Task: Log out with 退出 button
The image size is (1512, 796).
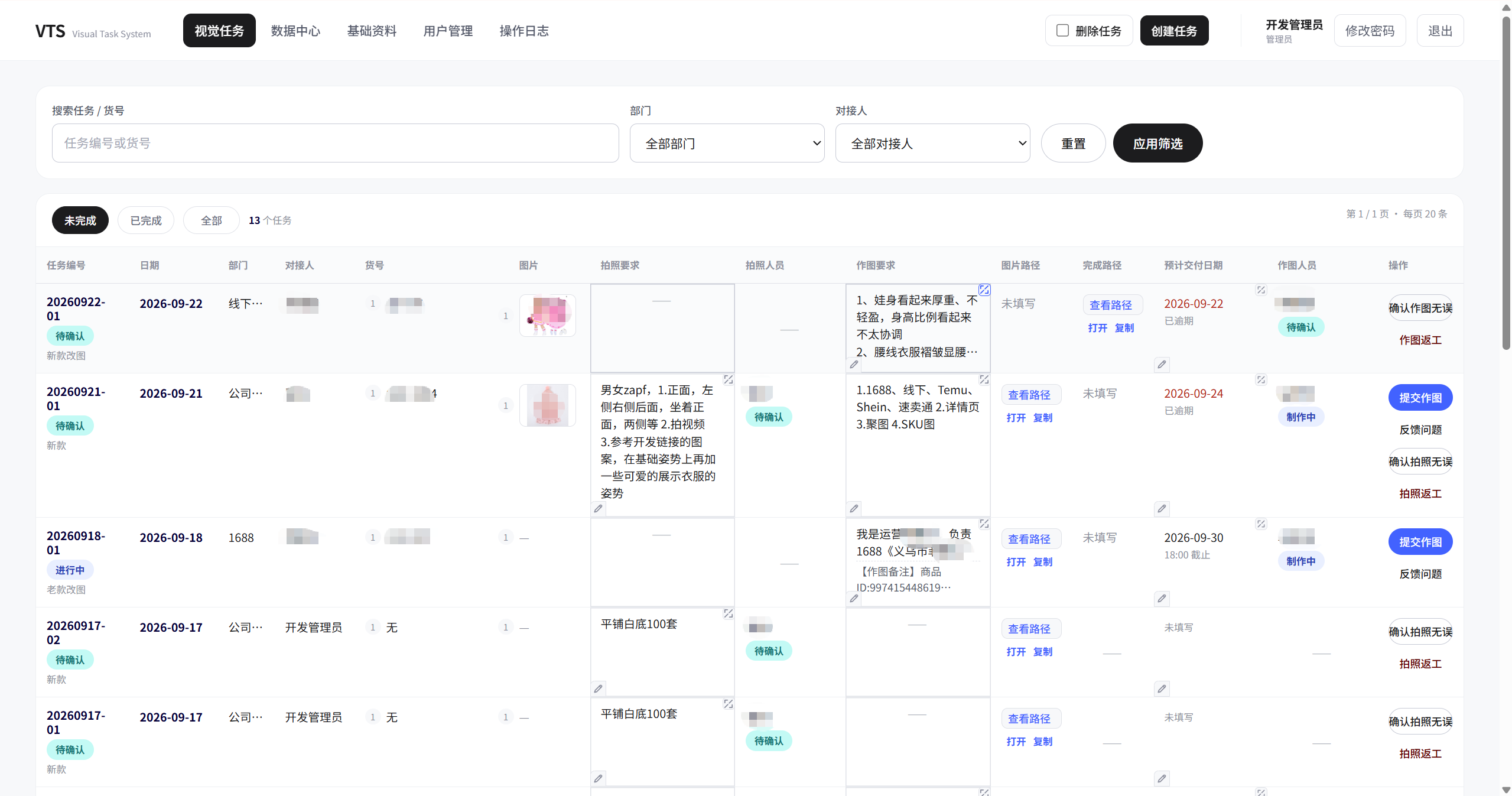Action: (x=1440, y=31)
